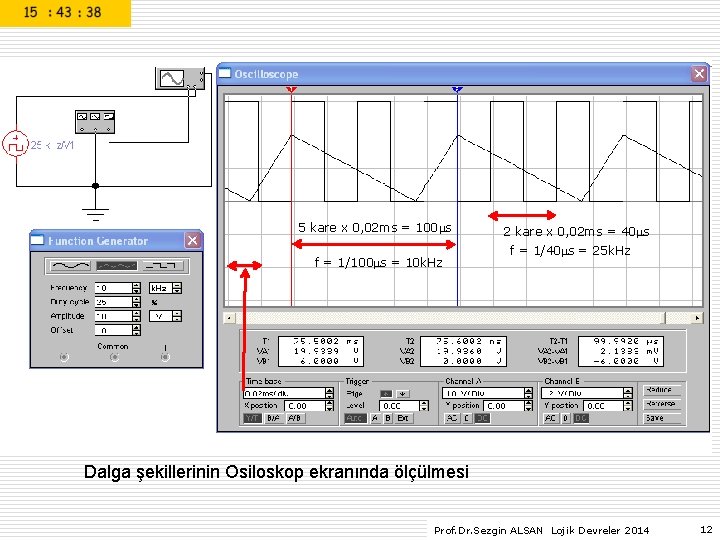Adjust Channel A Y position stepper
Screen dimensions: 720x540
pyautogui.click(x=529, y=405)
